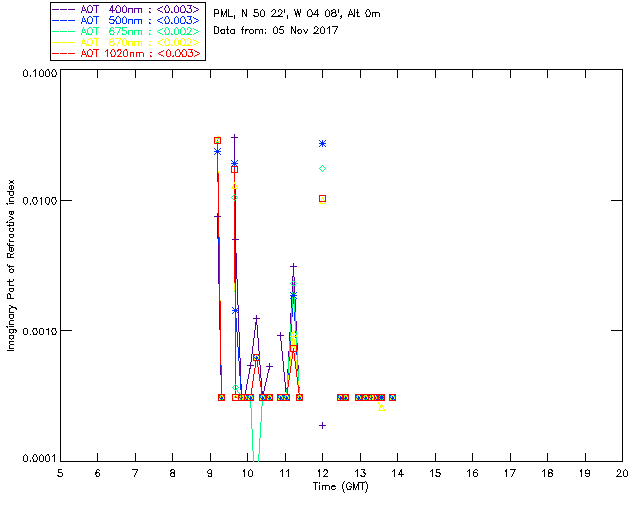Click the x-axis tick label 7
Screen dimensions: 640x512
[135, 473]
